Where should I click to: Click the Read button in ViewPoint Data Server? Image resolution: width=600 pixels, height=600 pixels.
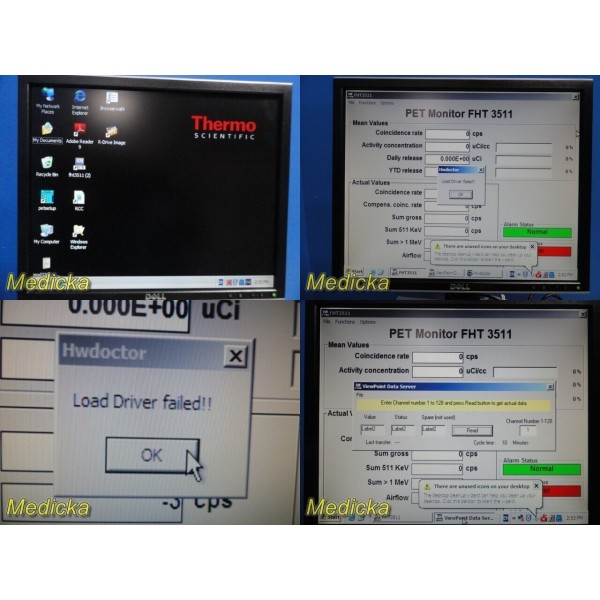pos(472,430)
